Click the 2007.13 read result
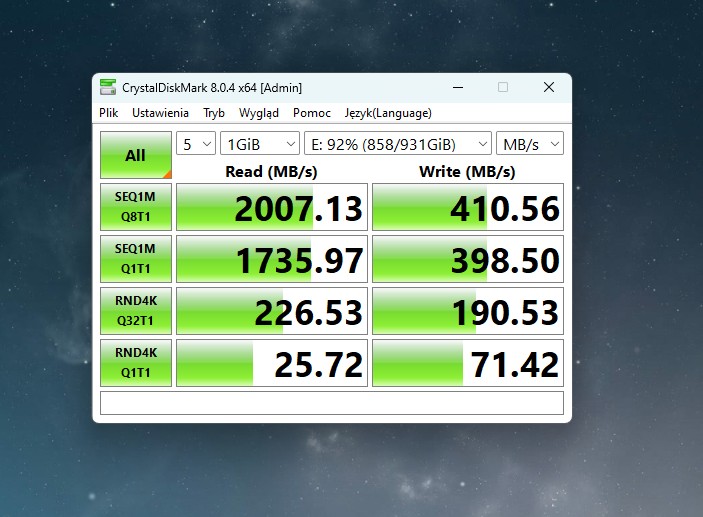The width and height of the screenshot is (703, 517). 272,207
